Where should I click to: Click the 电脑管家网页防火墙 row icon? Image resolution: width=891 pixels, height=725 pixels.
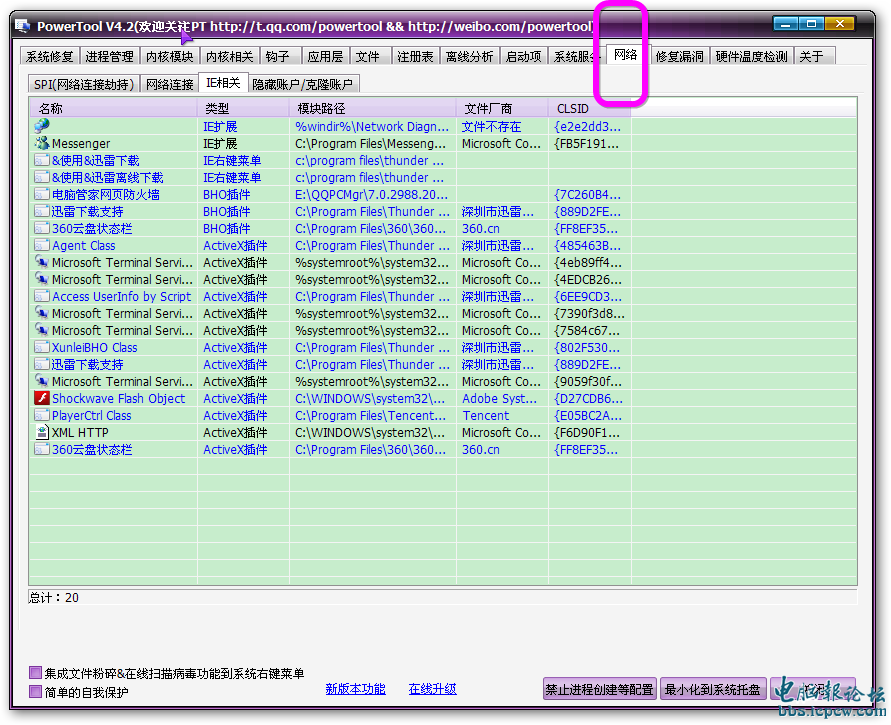(x=41, y=195)
